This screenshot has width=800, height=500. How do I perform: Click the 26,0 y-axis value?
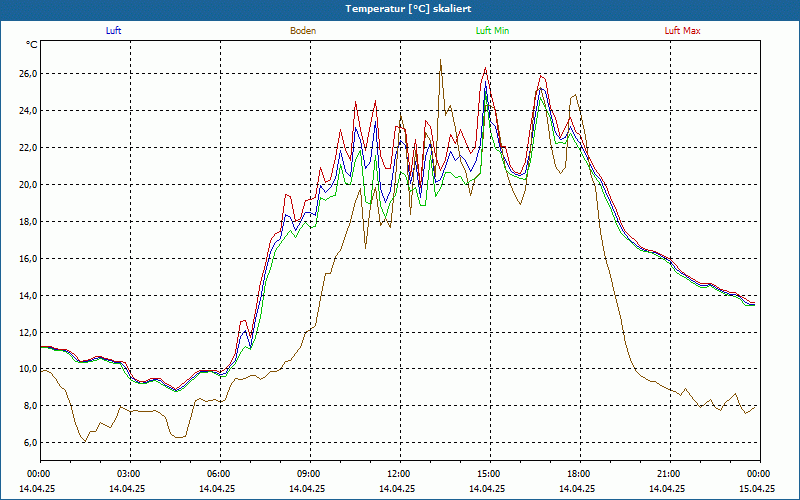28,74
